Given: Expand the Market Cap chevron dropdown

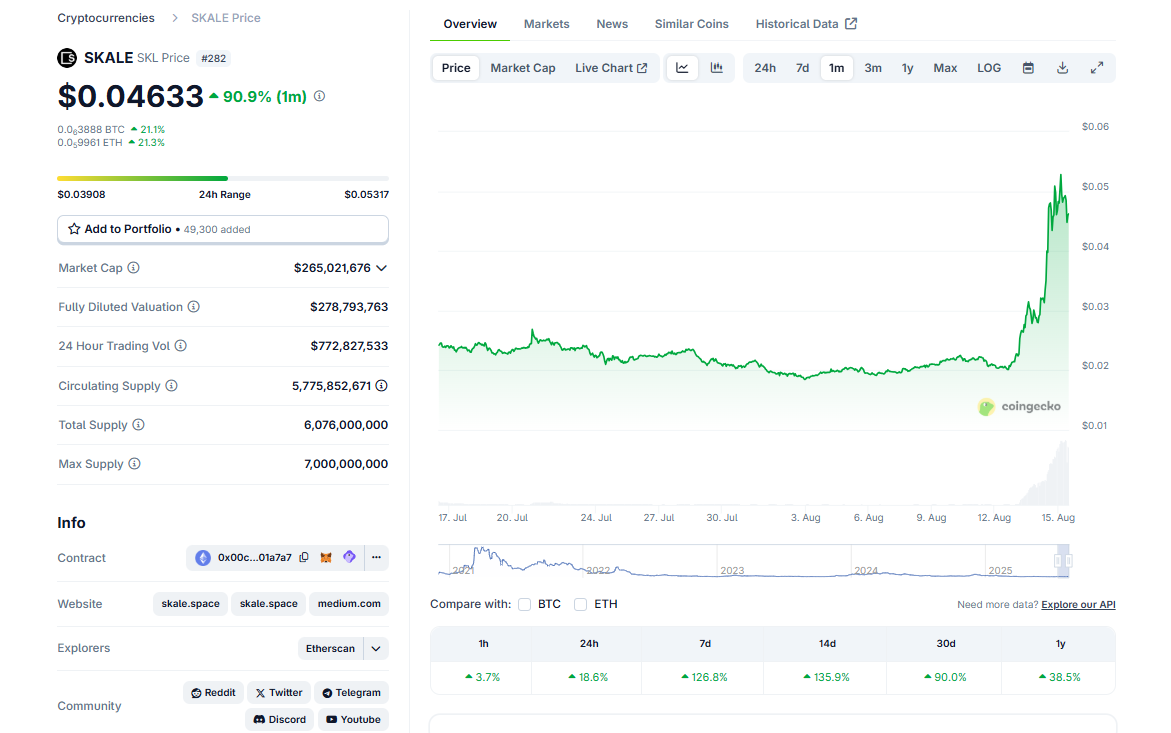Looking at the screenshot, I should click(x=382, y=268).
